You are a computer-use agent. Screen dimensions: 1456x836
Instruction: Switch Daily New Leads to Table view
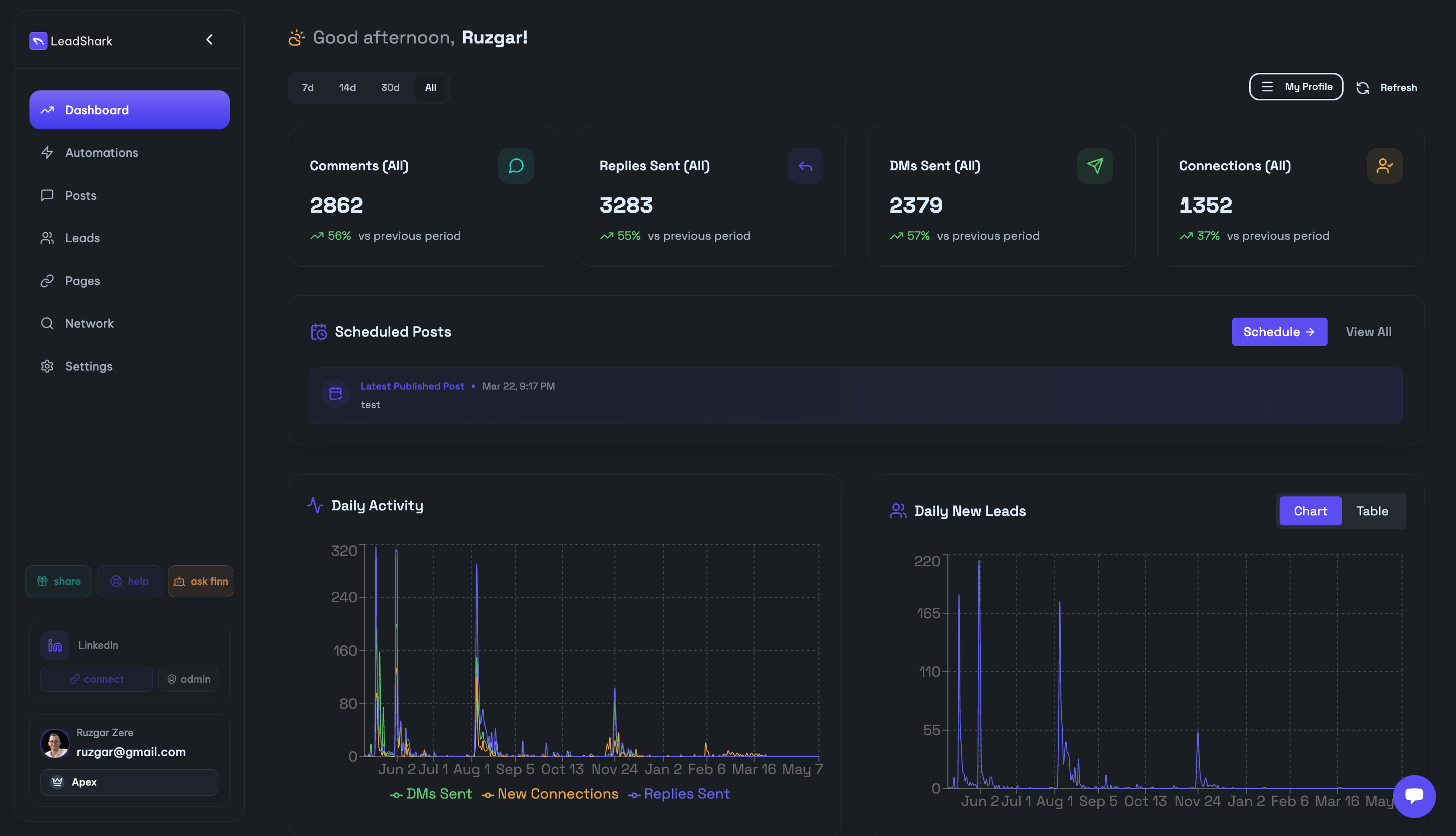tap(1372, 511)
